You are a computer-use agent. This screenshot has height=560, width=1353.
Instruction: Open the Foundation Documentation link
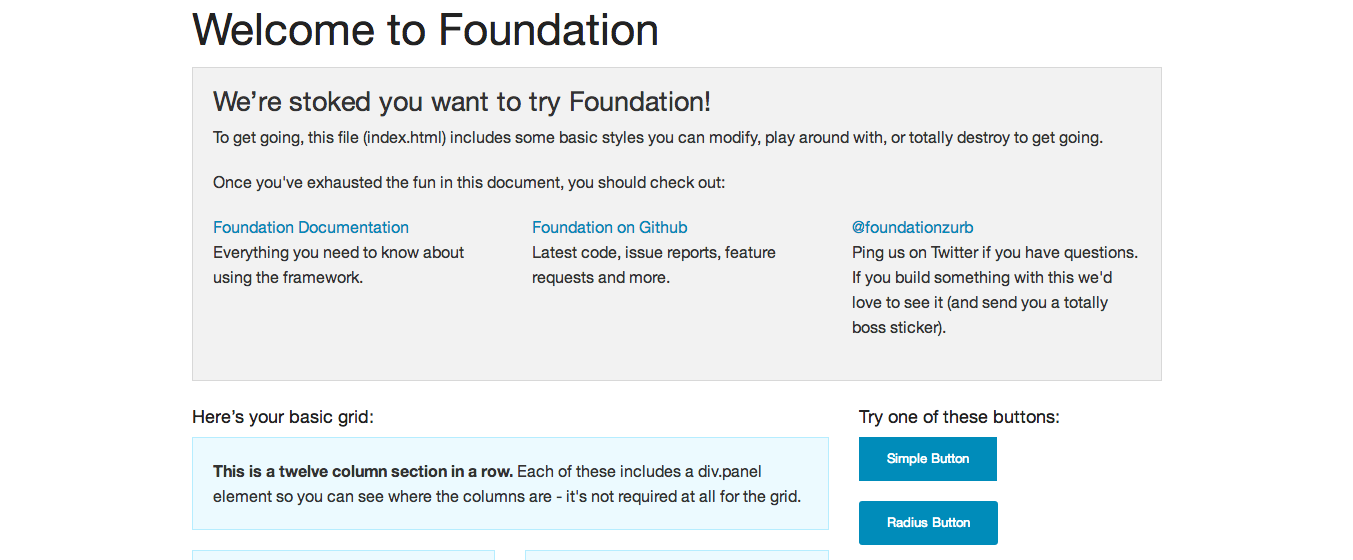(311, 228)
